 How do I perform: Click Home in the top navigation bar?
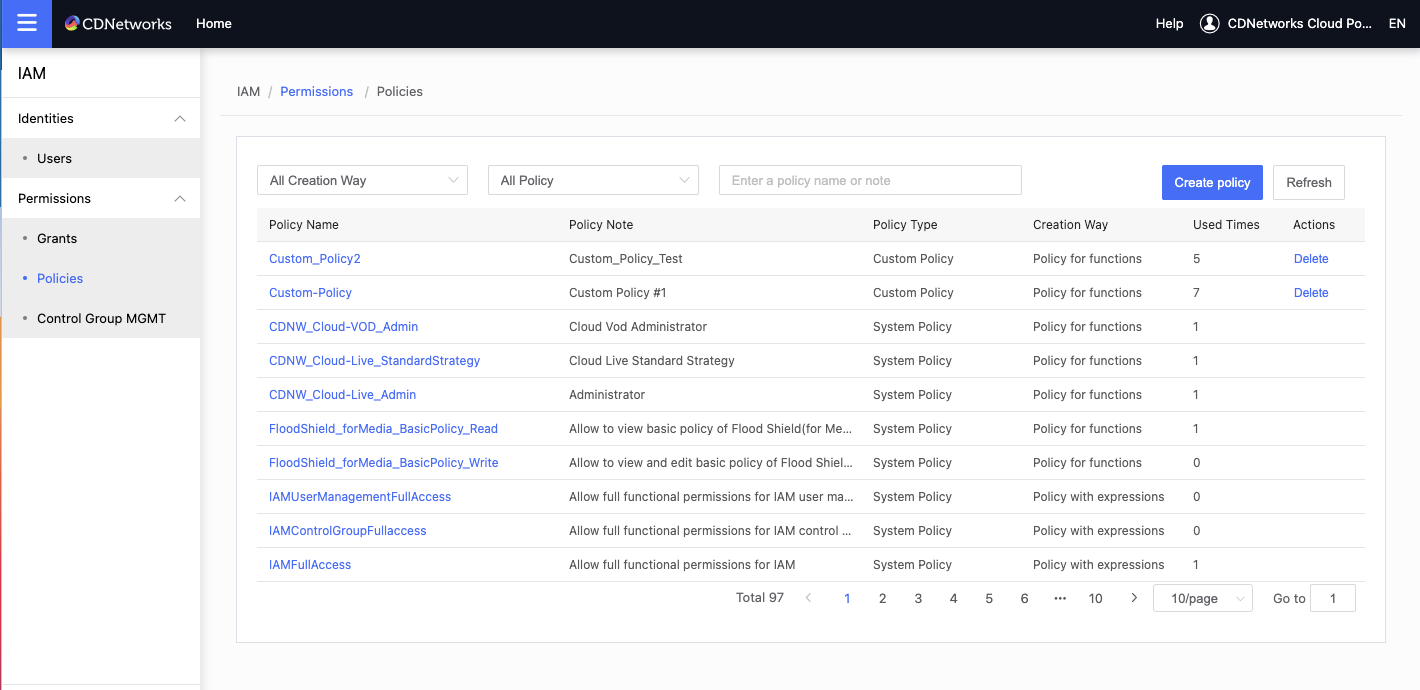pos(213,23)
